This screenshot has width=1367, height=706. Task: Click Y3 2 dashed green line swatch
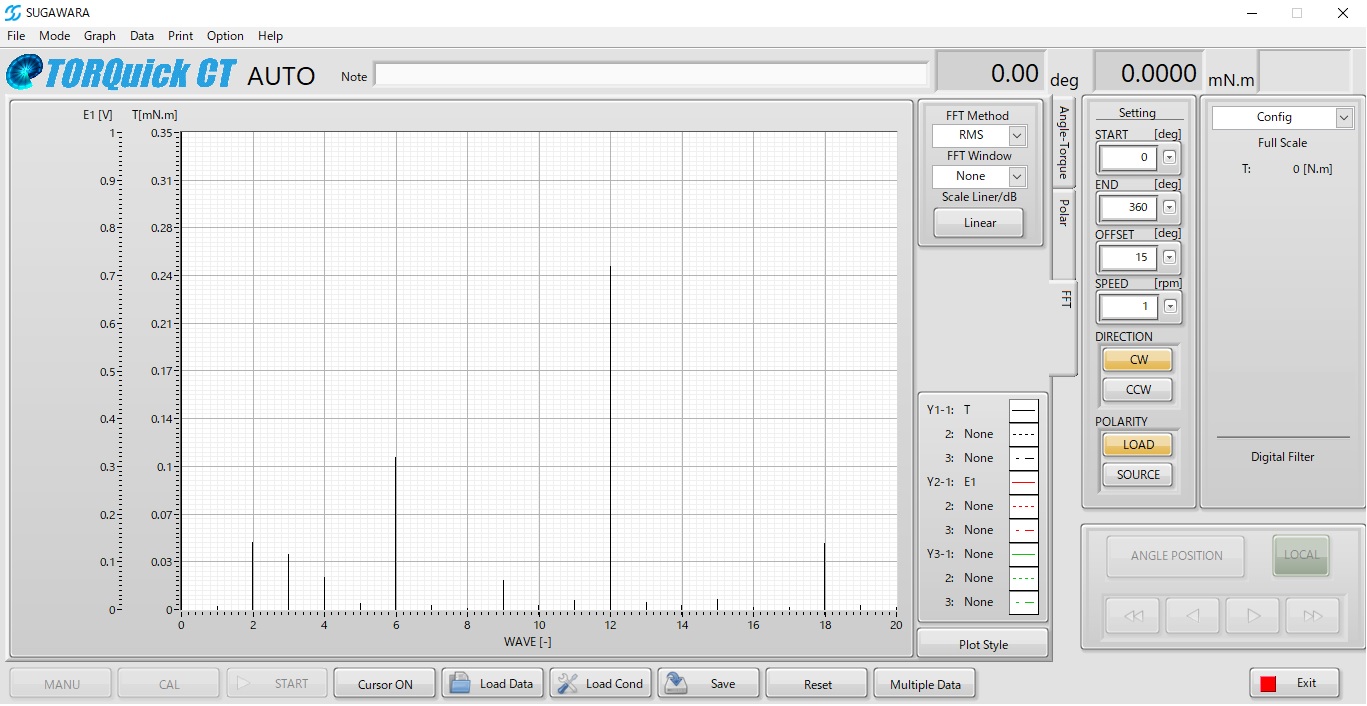[1023, 578]
